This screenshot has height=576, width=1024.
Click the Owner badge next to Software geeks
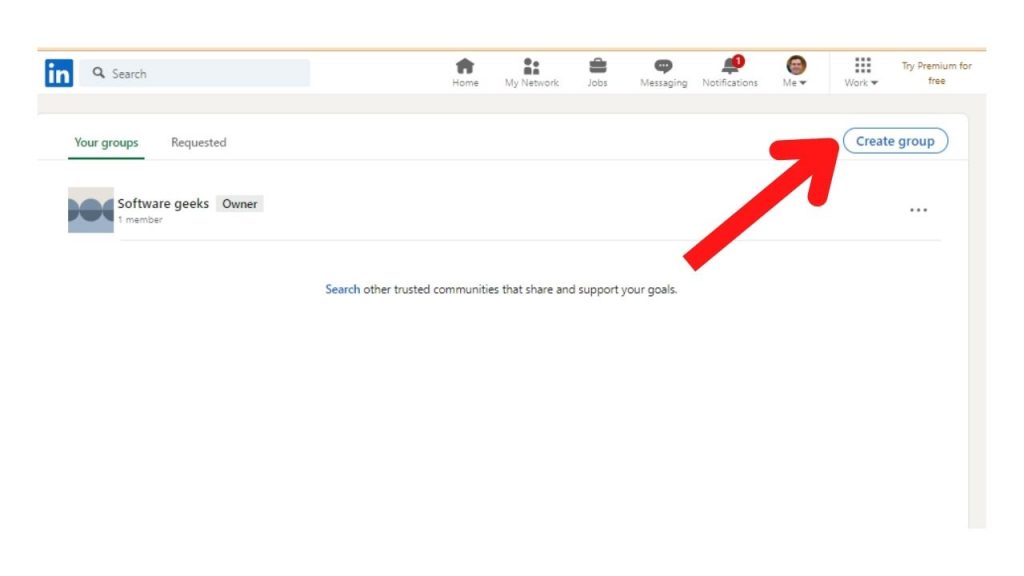[240, 204]
